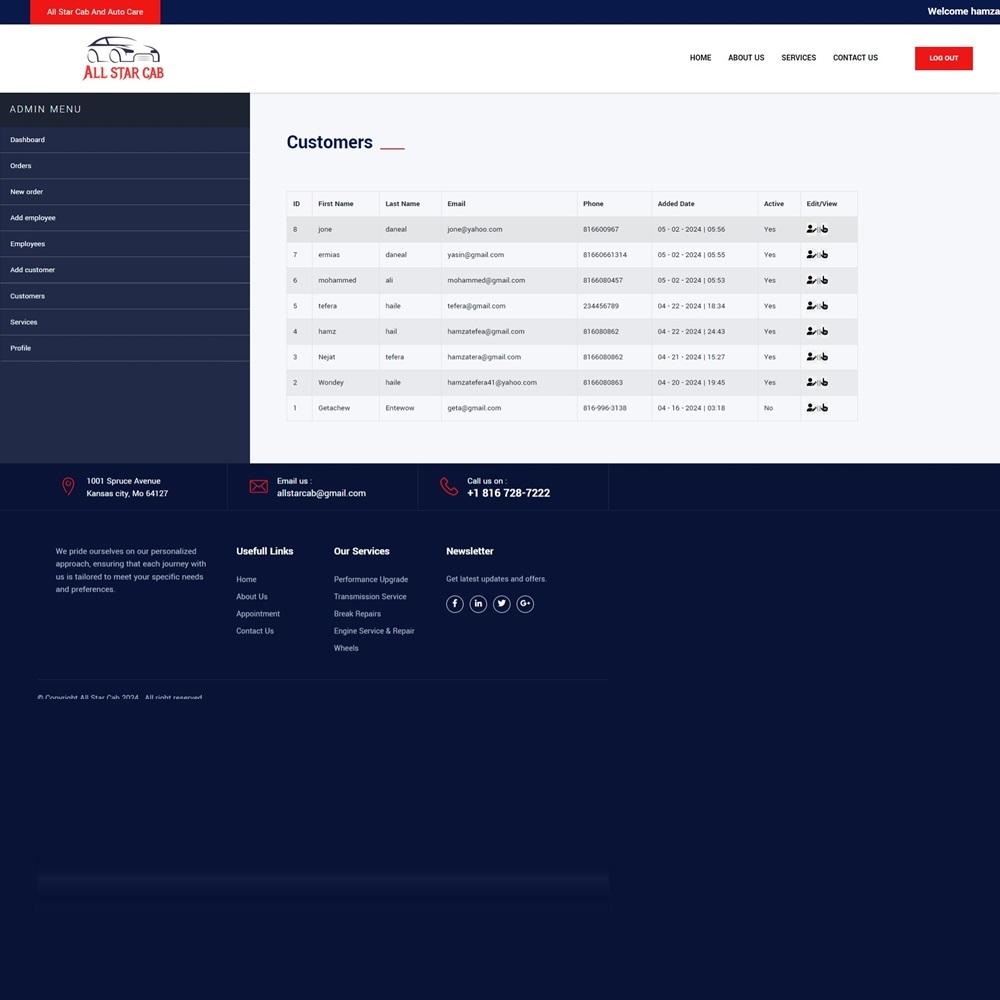The height and width of the screenshot is (1000, 1000).
Task: Open the Facebook icon in footer
Action: (454, 604)
